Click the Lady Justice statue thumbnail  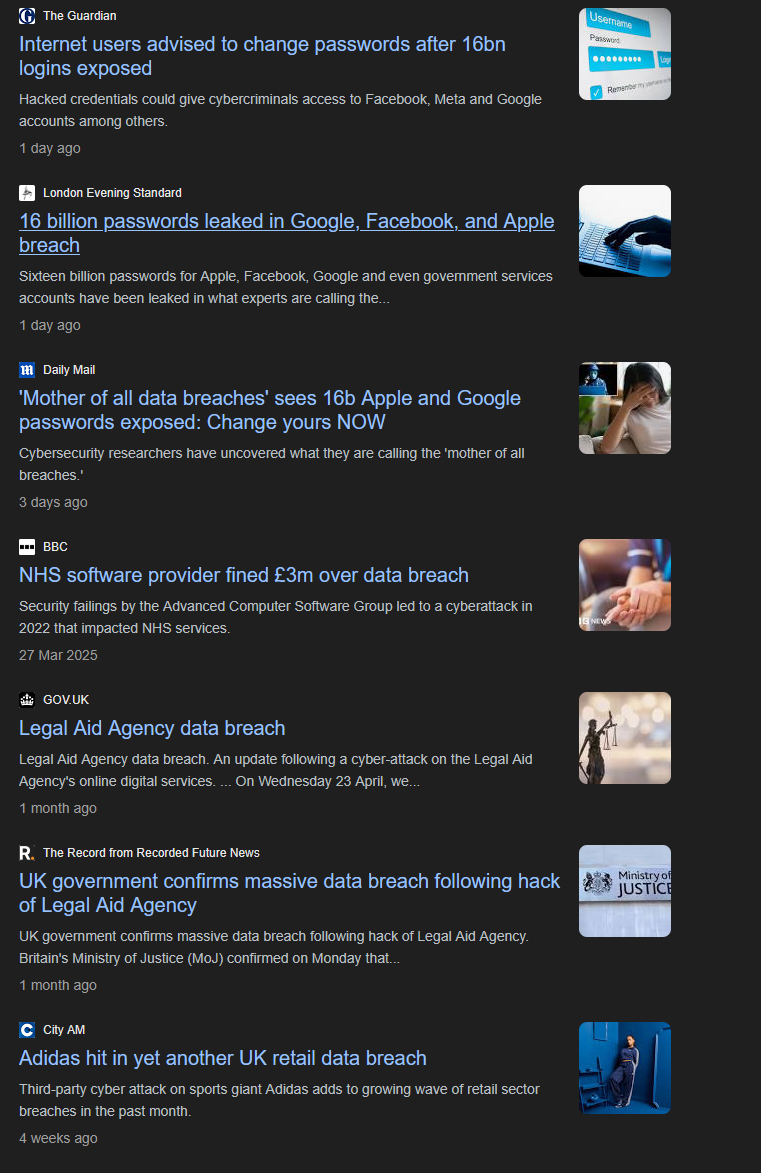point(625,738)
